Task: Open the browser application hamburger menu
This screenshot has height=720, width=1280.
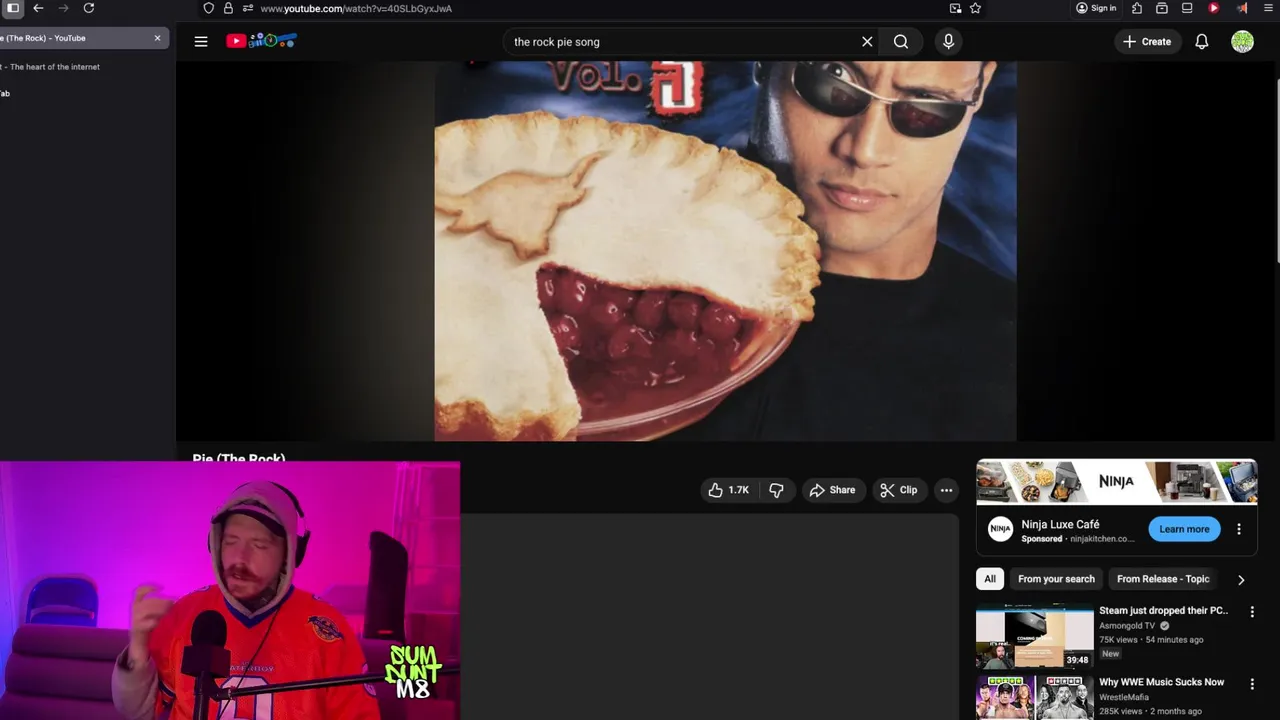Action: point(1267,8)
